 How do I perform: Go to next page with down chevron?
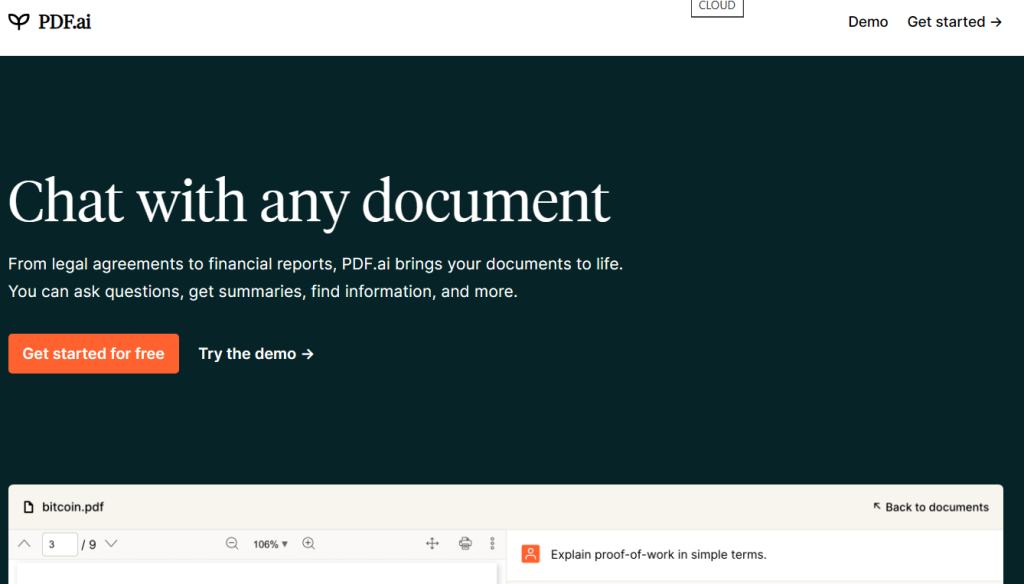[x=111, y=543]
